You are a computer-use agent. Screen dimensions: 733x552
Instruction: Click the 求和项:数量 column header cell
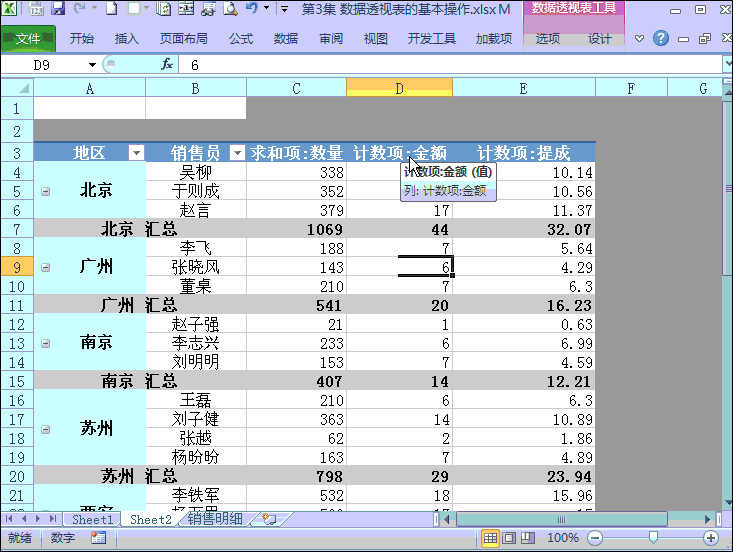pos(296,152)
